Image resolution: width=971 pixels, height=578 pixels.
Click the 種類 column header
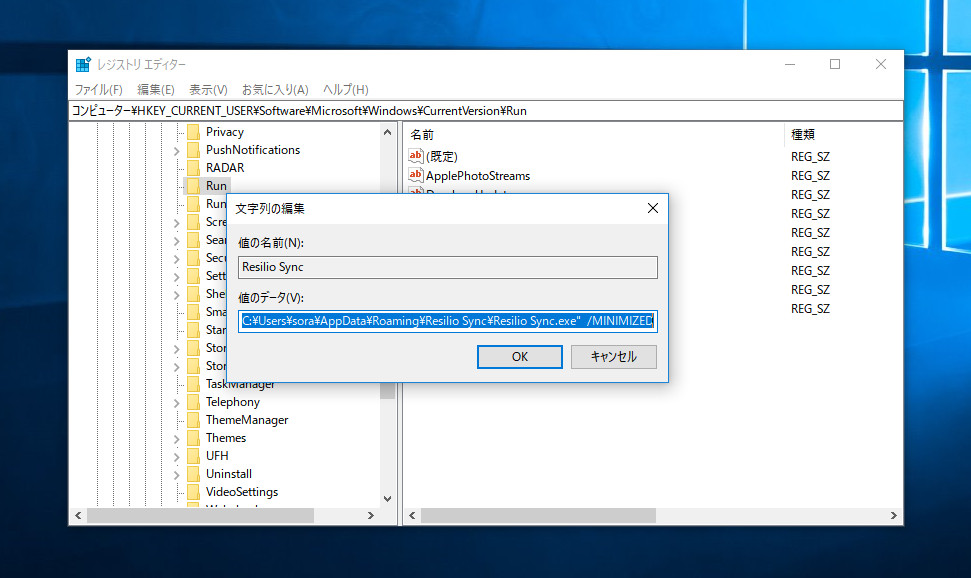pos(803,134)
